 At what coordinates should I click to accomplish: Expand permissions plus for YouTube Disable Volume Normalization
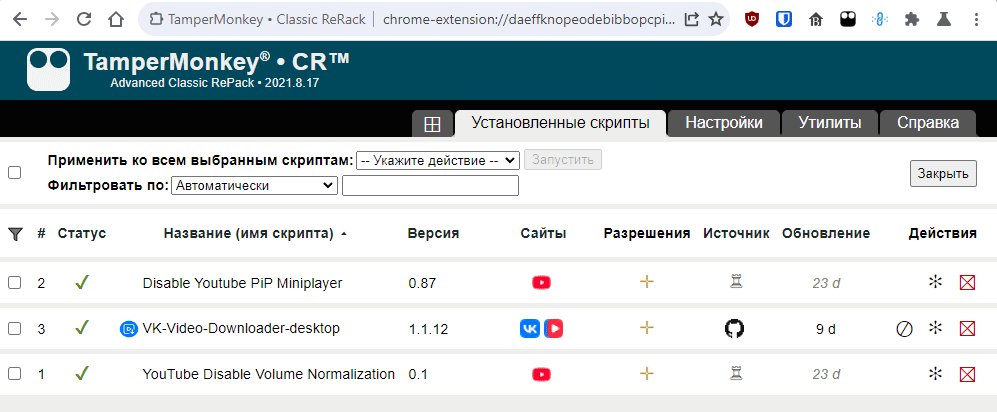pos(647,373)
